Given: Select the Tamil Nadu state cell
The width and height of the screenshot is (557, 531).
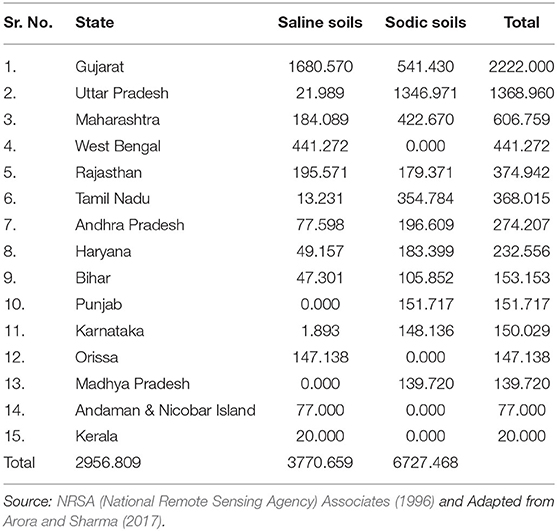Looking at the screenshot, I should pos(113,199).
